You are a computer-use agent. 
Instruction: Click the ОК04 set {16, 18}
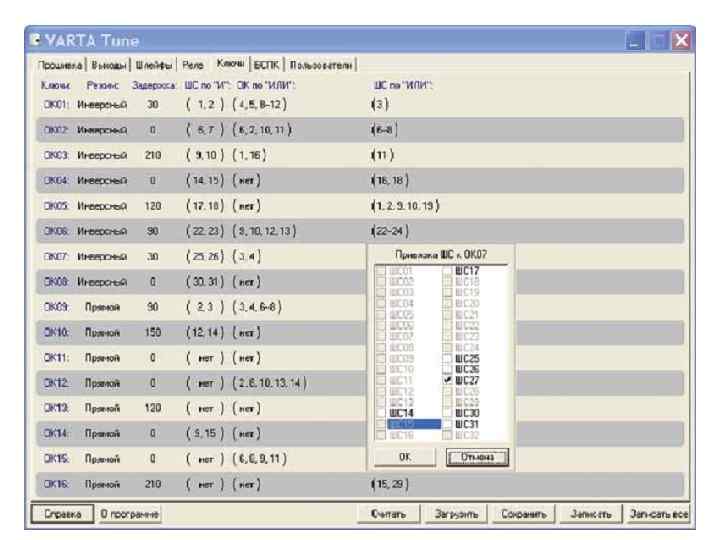(x=389, y=180)
